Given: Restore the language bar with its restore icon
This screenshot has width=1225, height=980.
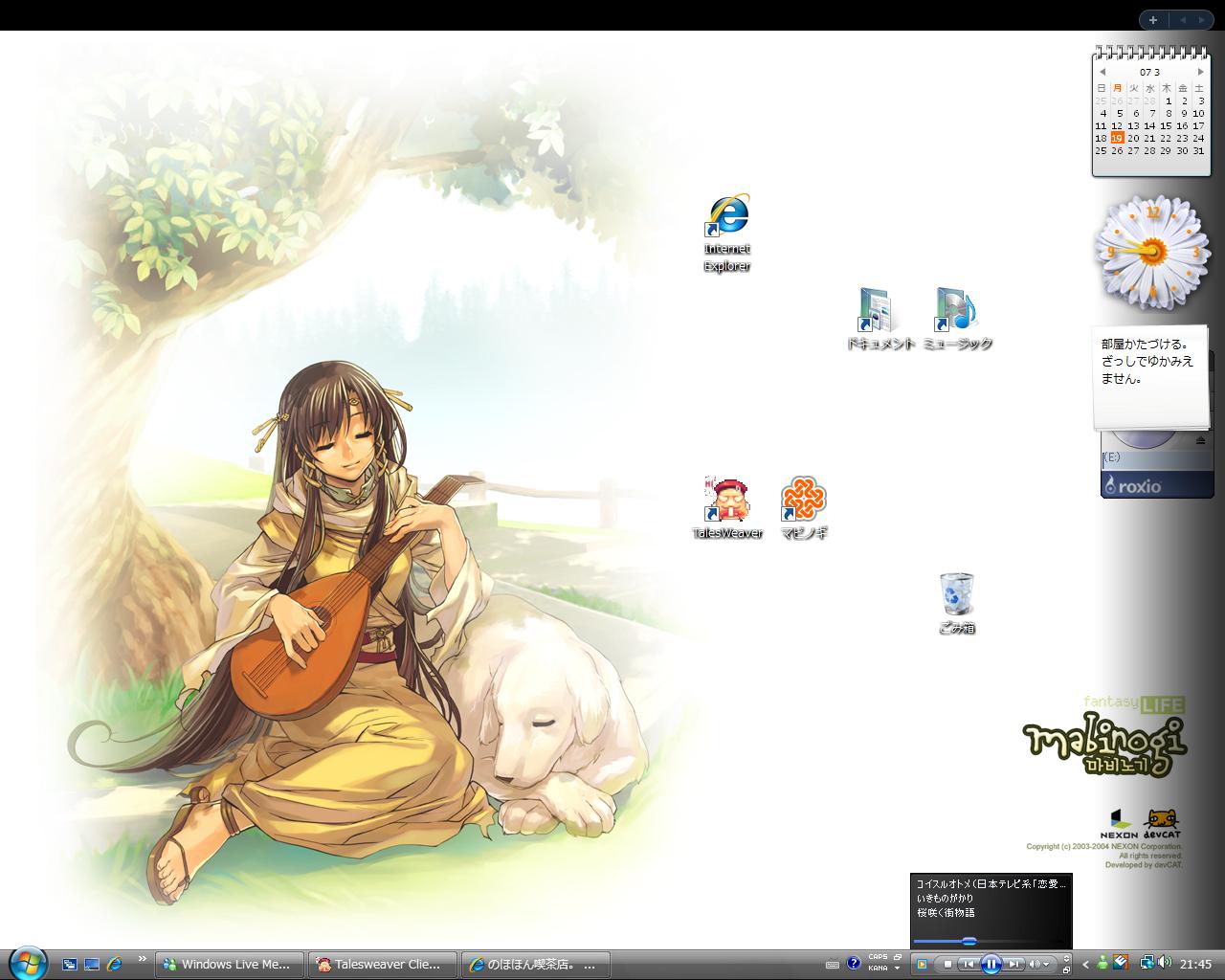Looking at the screenshot, I should click(897, 957).
